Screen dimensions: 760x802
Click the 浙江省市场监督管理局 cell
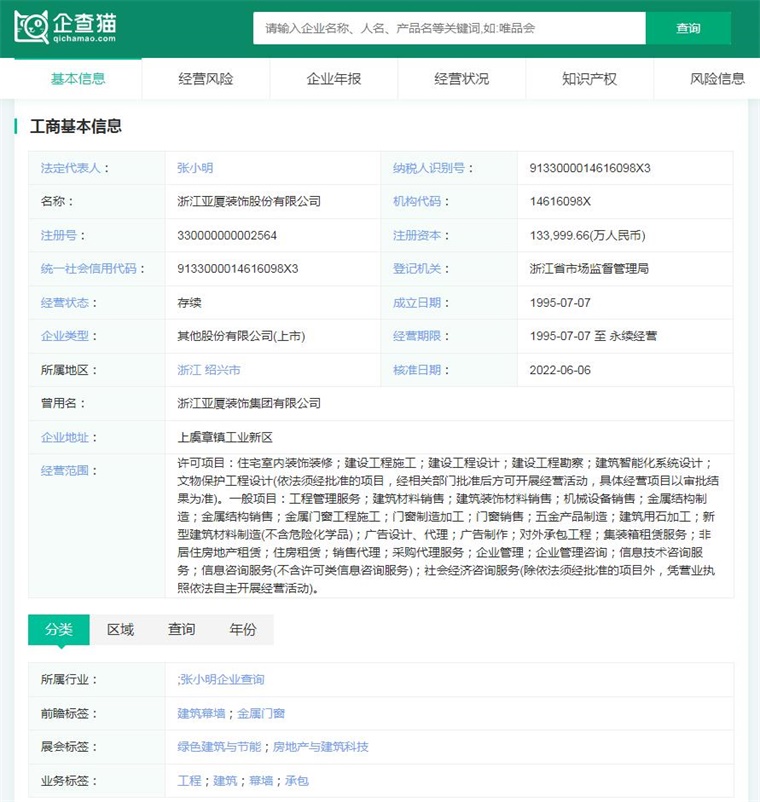click(x=589, y=269)
